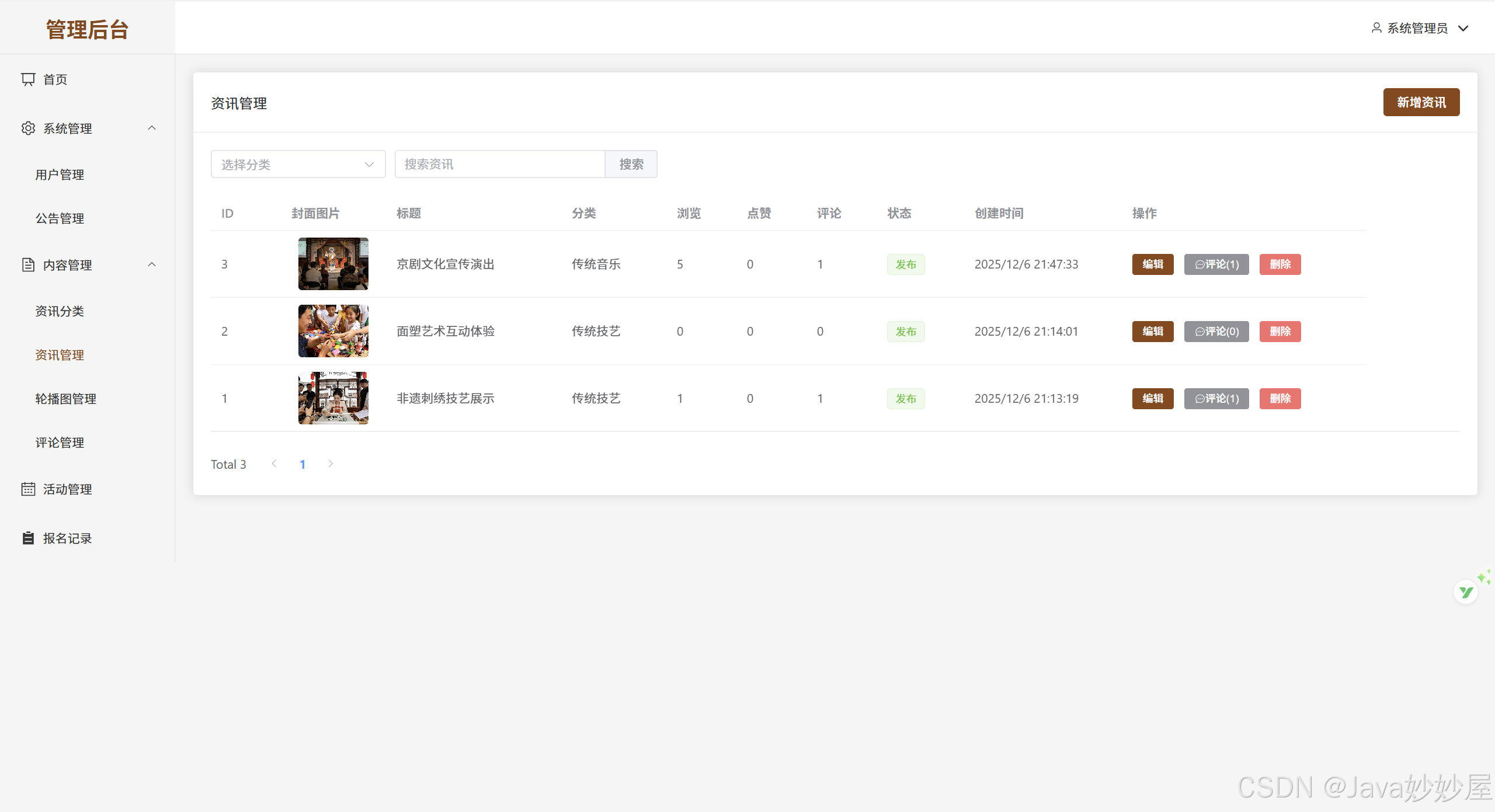Open 轮播图管理 in the sidebar
Screen dimensions: 1495x812
65,399
